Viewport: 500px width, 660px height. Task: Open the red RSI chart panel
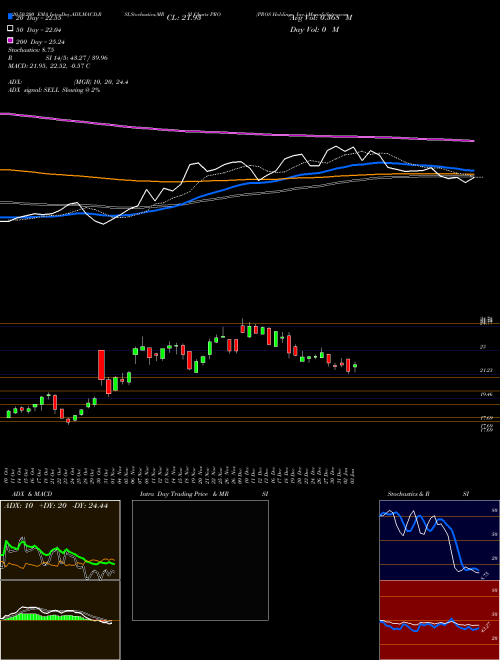tap(439, 620)
